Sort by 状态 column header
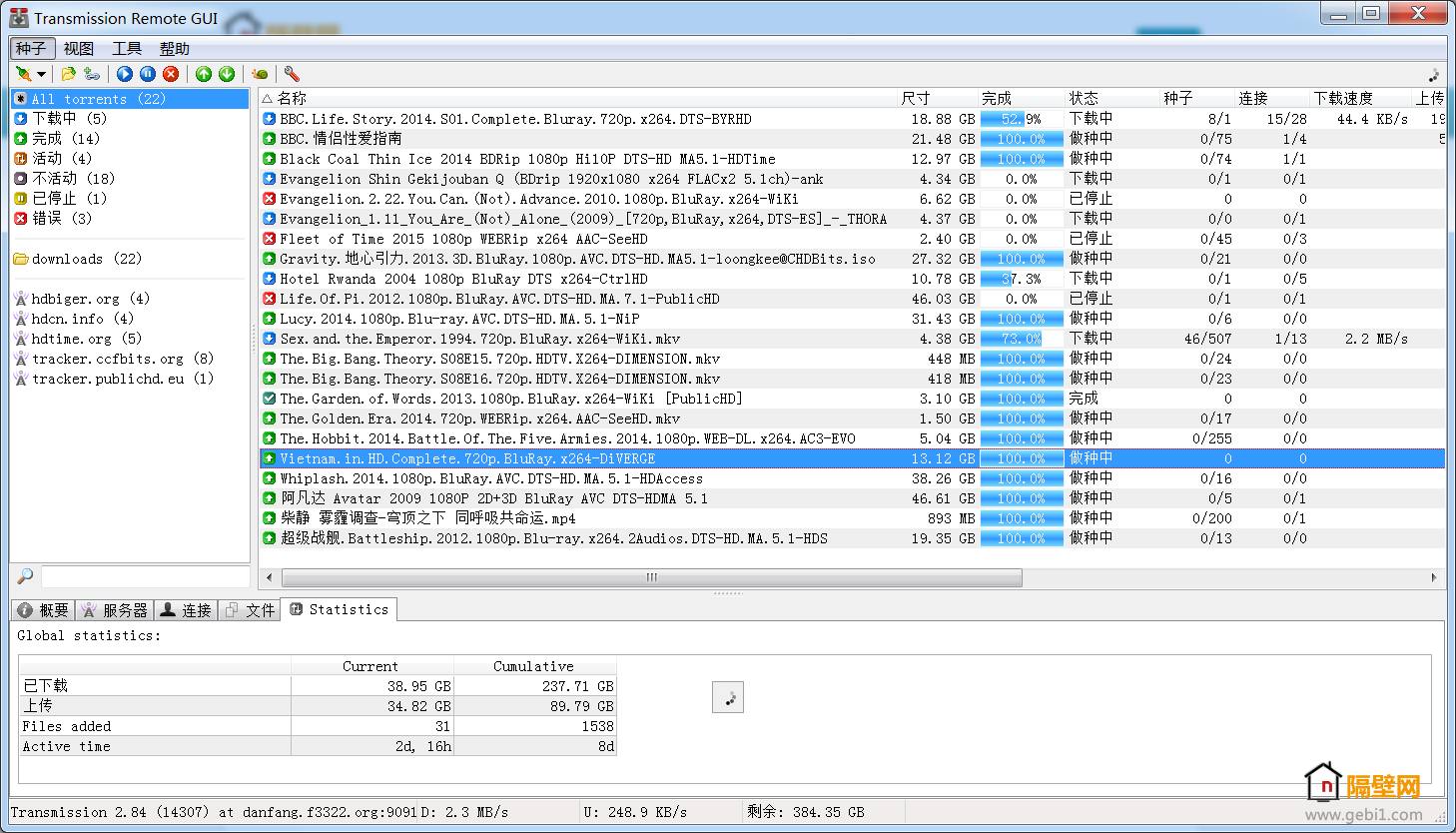 pos(1110,98)
